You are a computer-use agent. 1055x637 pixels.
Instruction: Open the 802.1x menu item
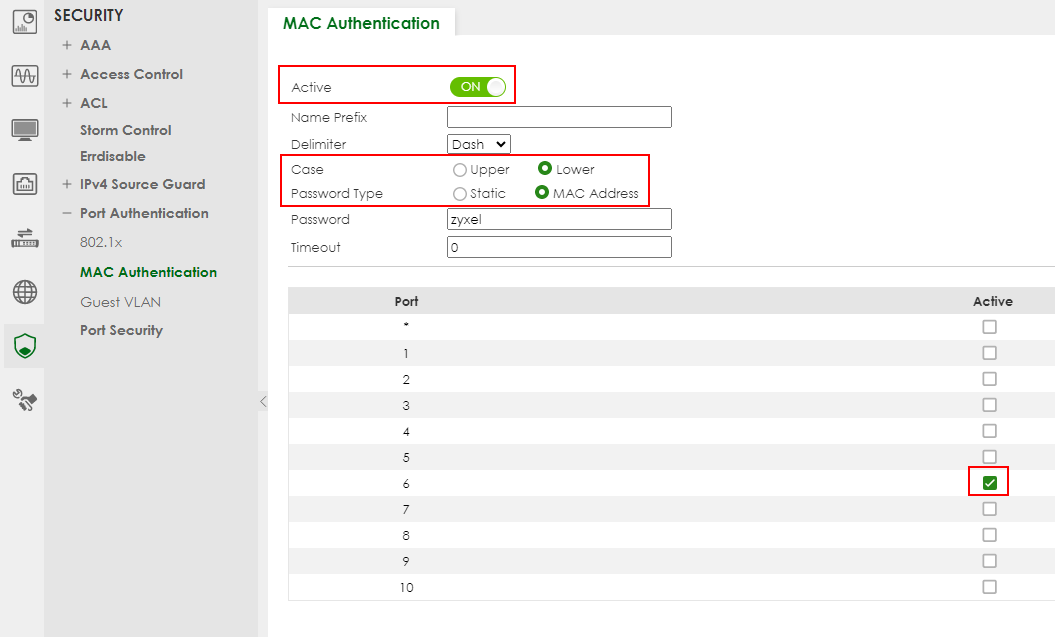[x=100, y=242]
